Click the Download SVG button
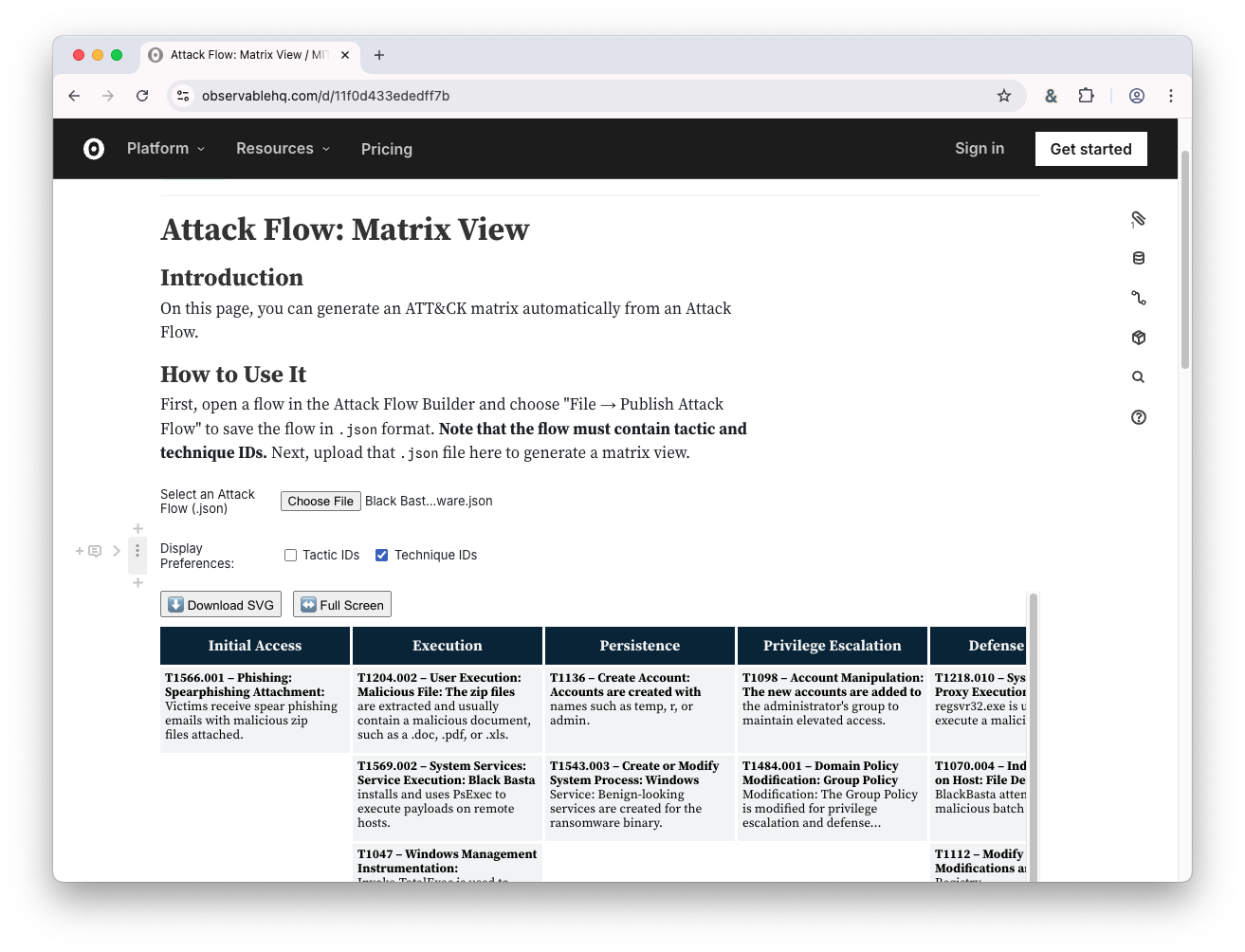 (221, 605)
